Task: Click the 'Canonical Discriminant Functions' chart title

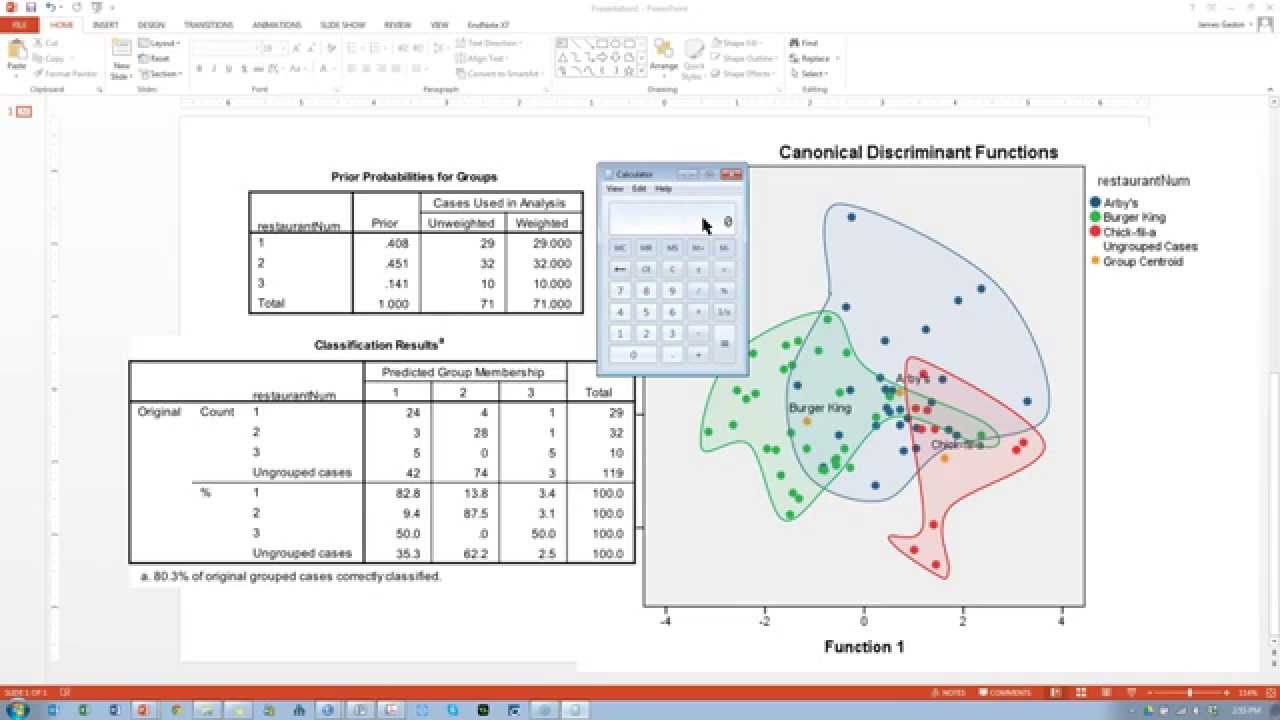Action: 918,153
